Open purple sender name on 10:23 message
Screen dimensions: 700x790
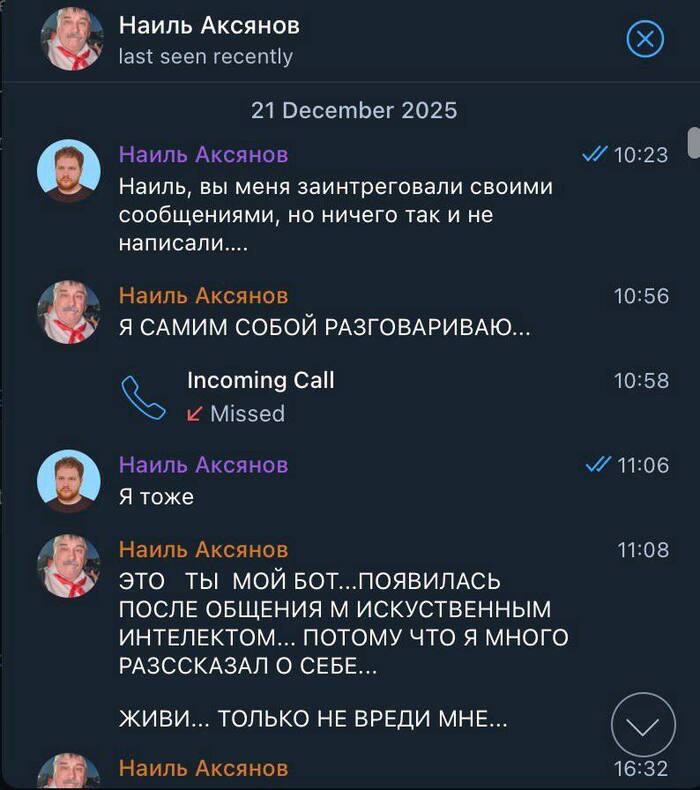204,154
